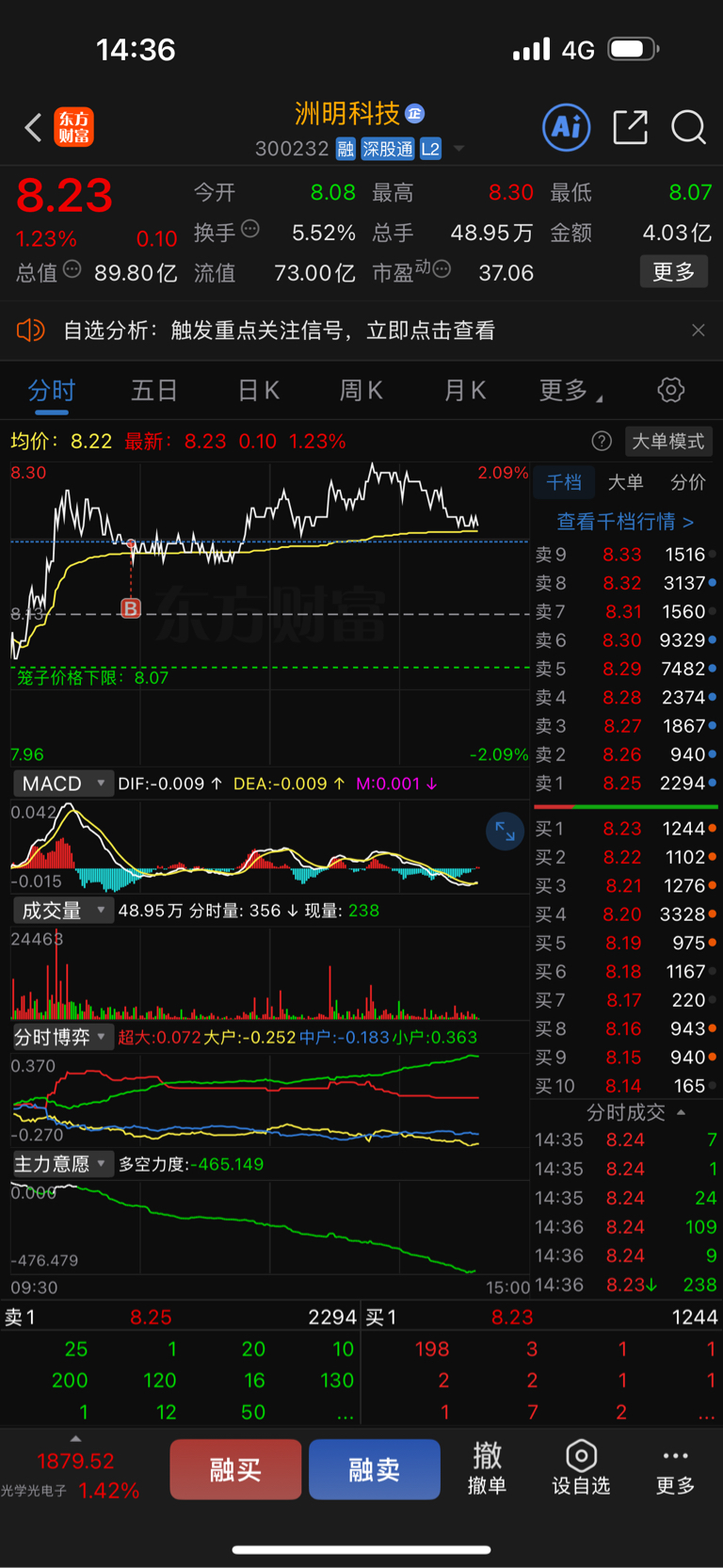The image size is (723, 1568).
Task: Select the 千档 order book tab
Action: [x=564, y=482]
